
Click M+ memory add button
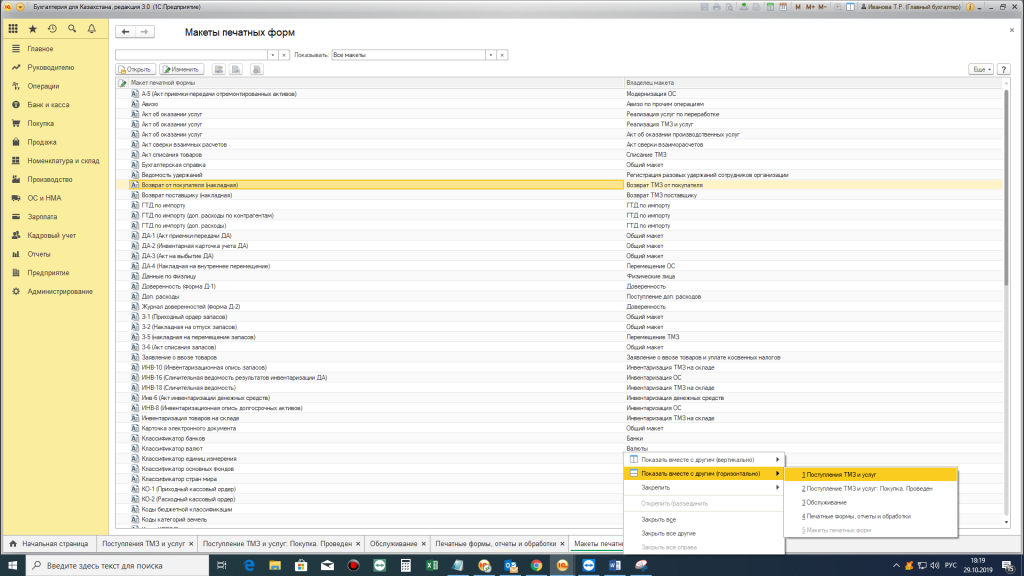click(x=810, y=7)
